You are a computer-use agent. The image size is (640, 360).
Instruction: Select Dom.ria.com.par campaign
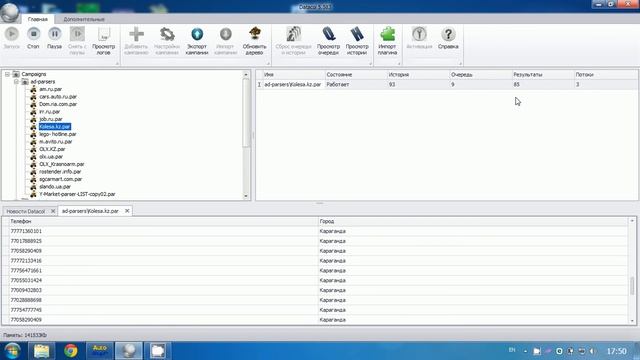(x=58, y=104)
